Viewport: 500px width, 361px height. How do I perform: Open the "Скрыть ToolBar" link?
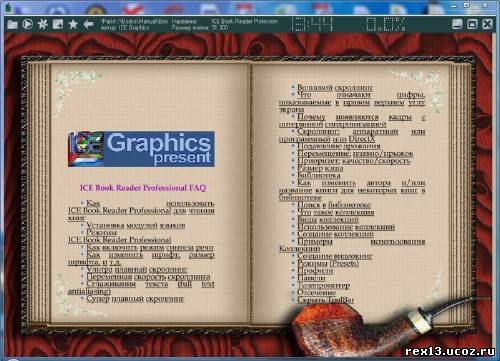(326, 300)
